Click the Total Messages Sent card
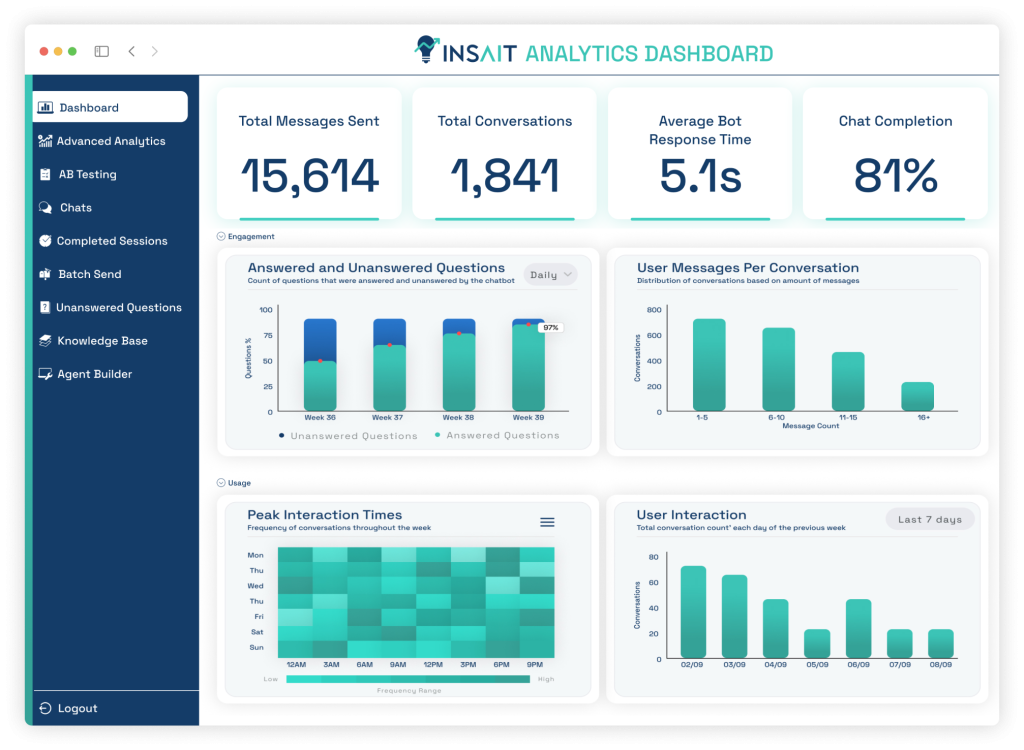This screenshot has height=750, width=1024. point(309,152)
